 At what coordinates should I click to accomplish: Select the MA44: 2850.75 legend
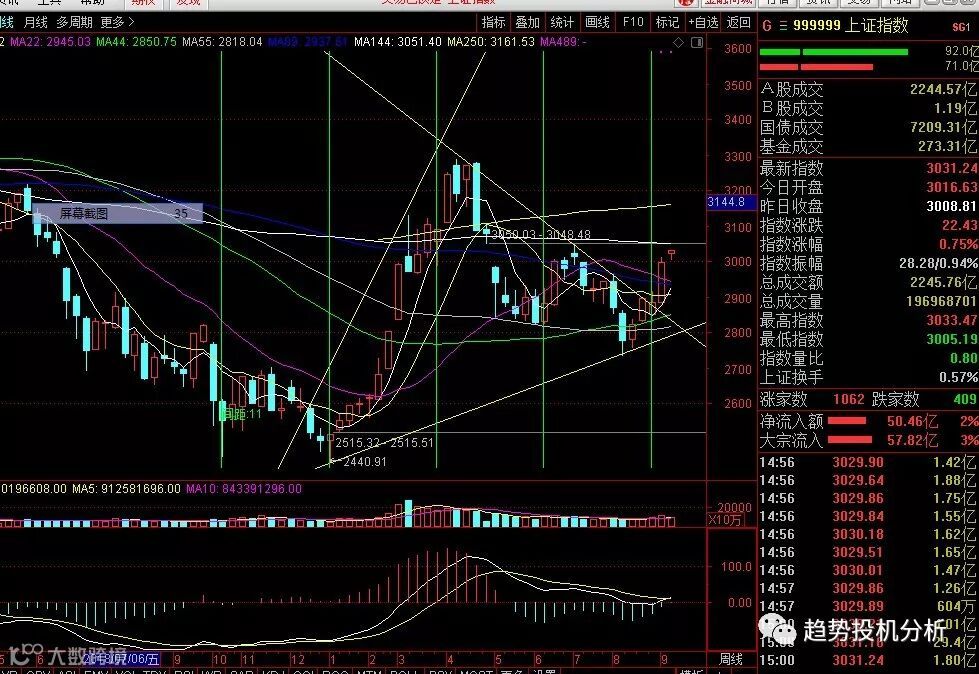136,42
